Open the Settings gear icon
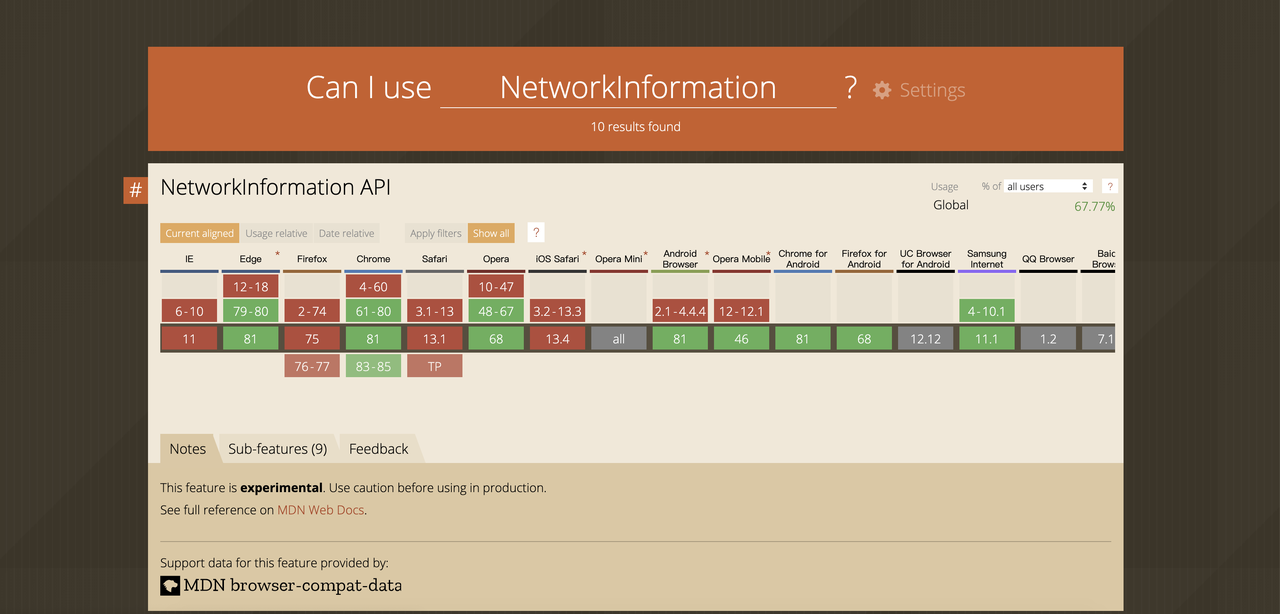This screenshot has height=614, width=1280. point(882,90)
